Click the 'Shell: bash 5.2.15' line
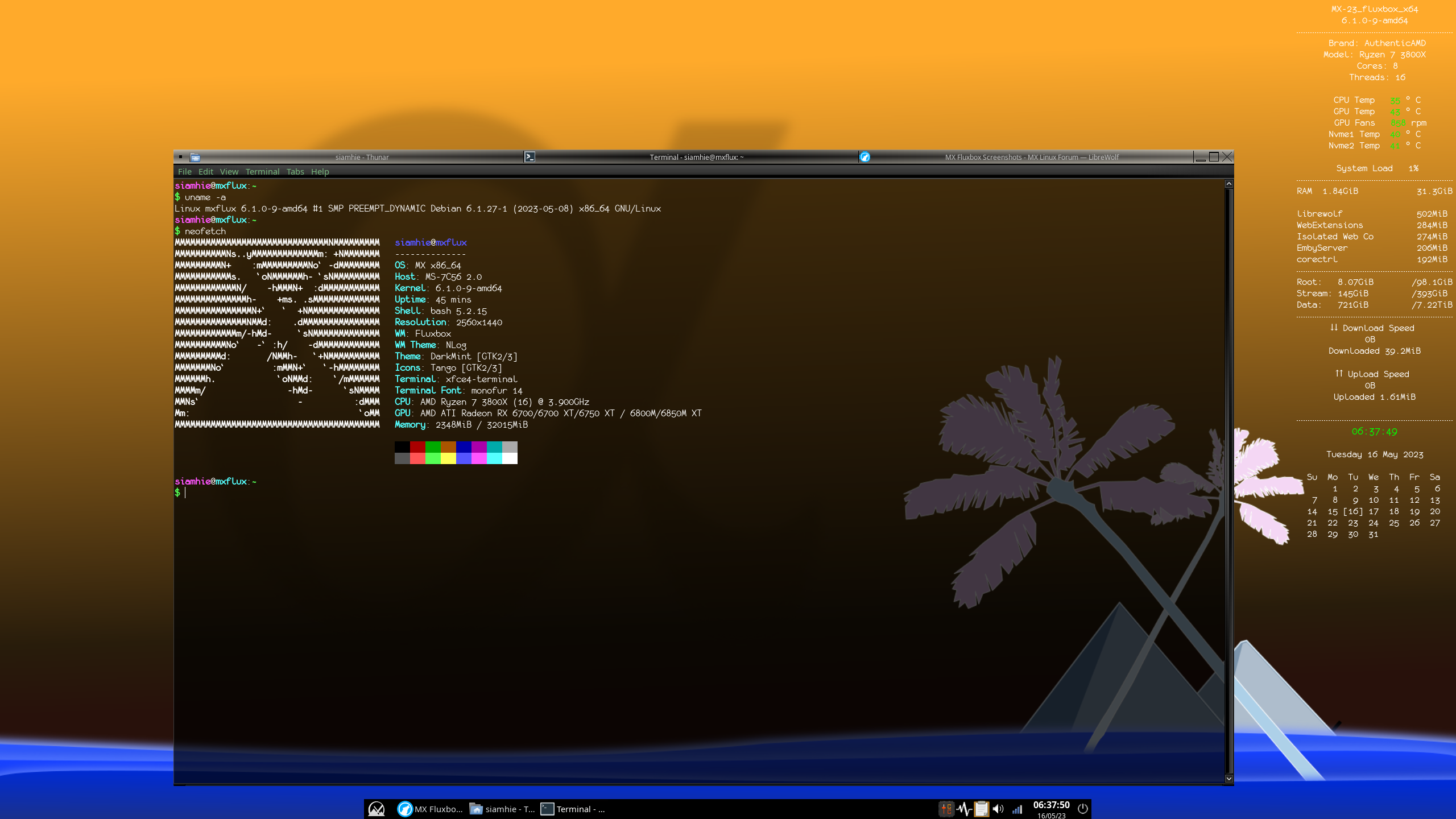The height and width of the screenshot is (819, 1456). [x=441, y=311]
